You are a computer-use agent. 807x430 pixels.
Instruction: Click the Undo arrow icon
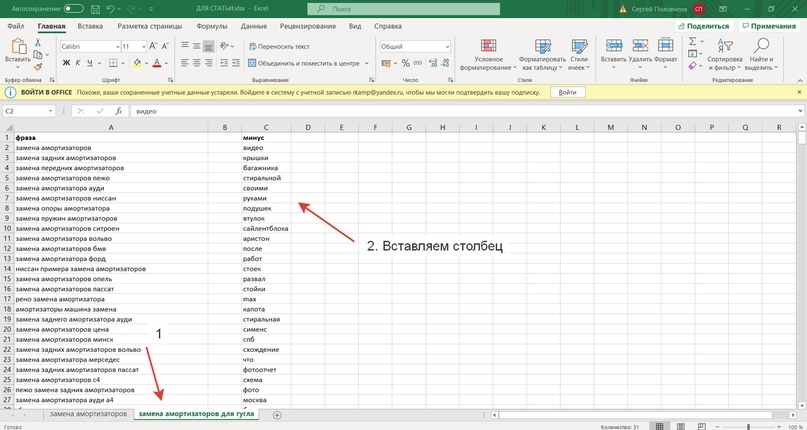pyautogui.click(x=110, y=9)
